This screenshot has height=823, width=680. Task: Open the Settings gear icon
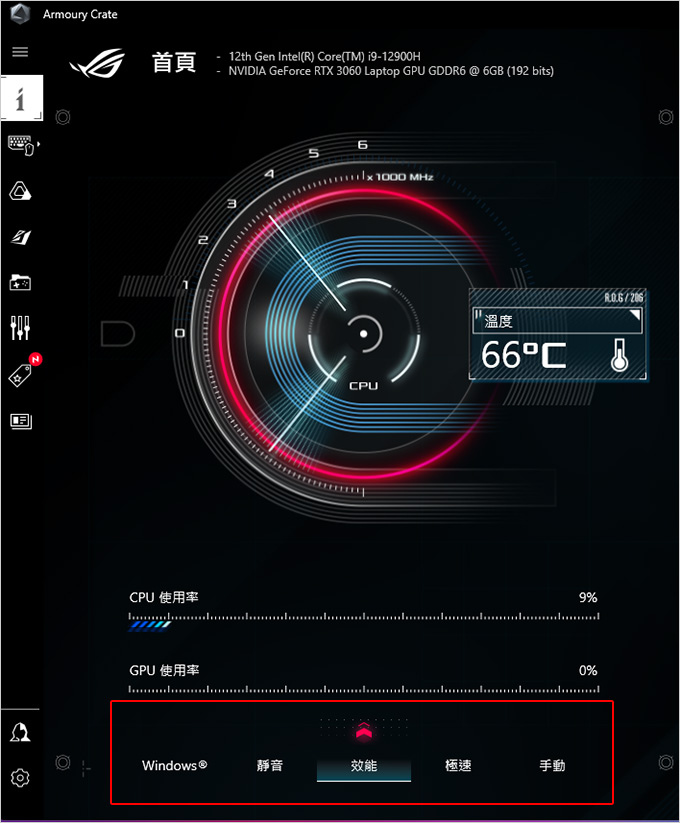click(x=20, y=777)
